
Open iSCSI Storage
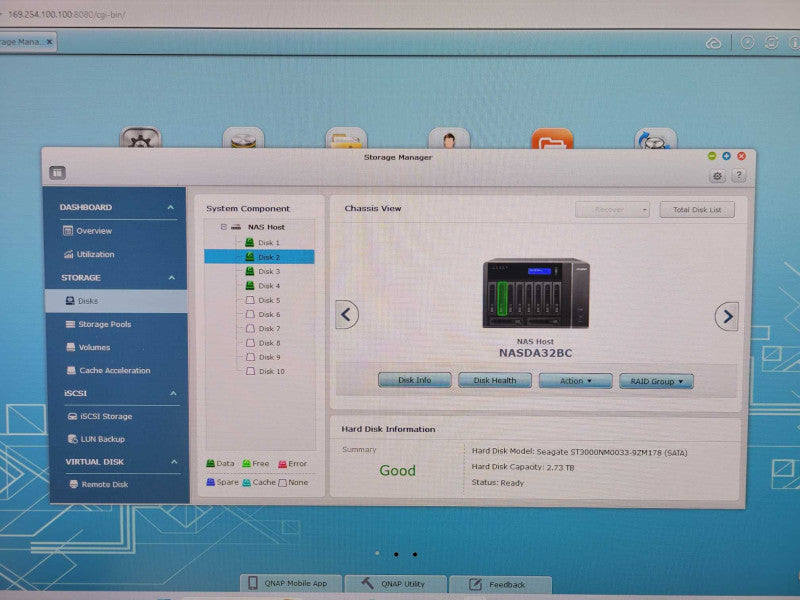(x=100, y=416)
